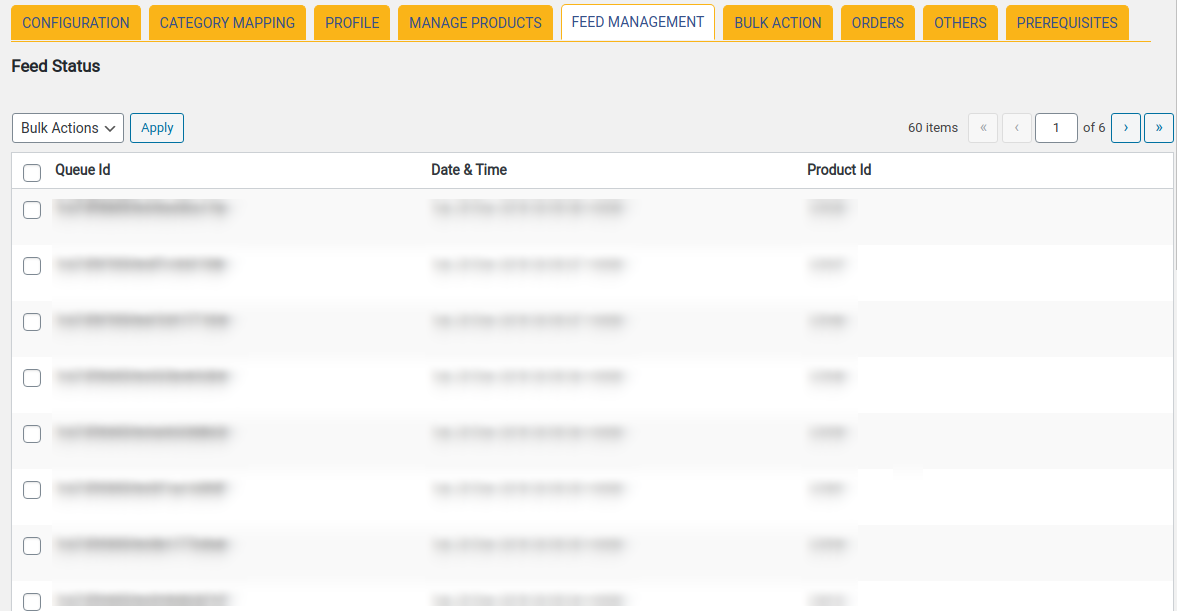Image resolution: width=1177 pixels, height=611 pixels.
Task: Open the next page with the arrow
Action: point(1126,128)
